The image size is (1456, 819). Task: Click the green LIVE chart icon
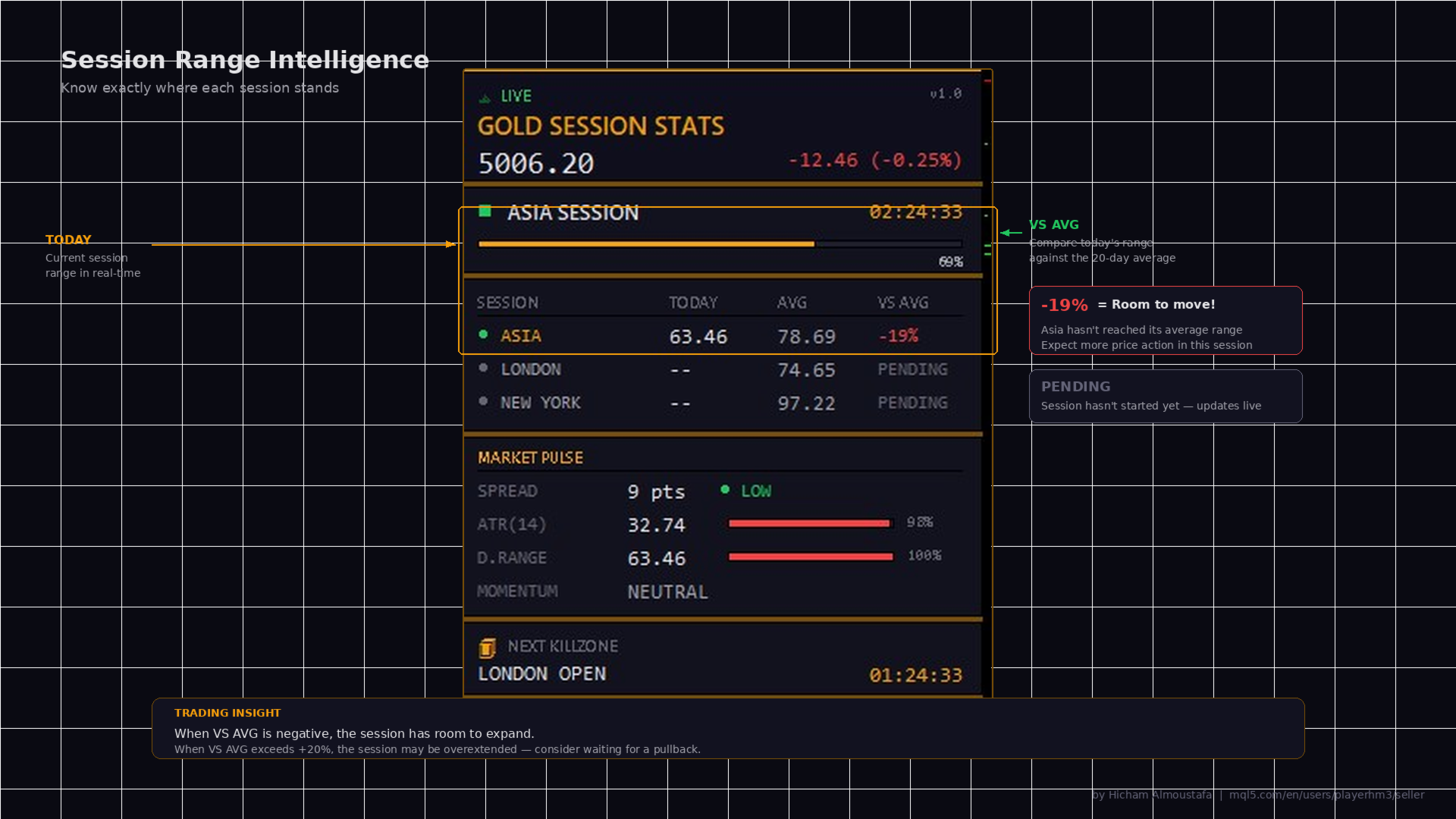(485, 98)
